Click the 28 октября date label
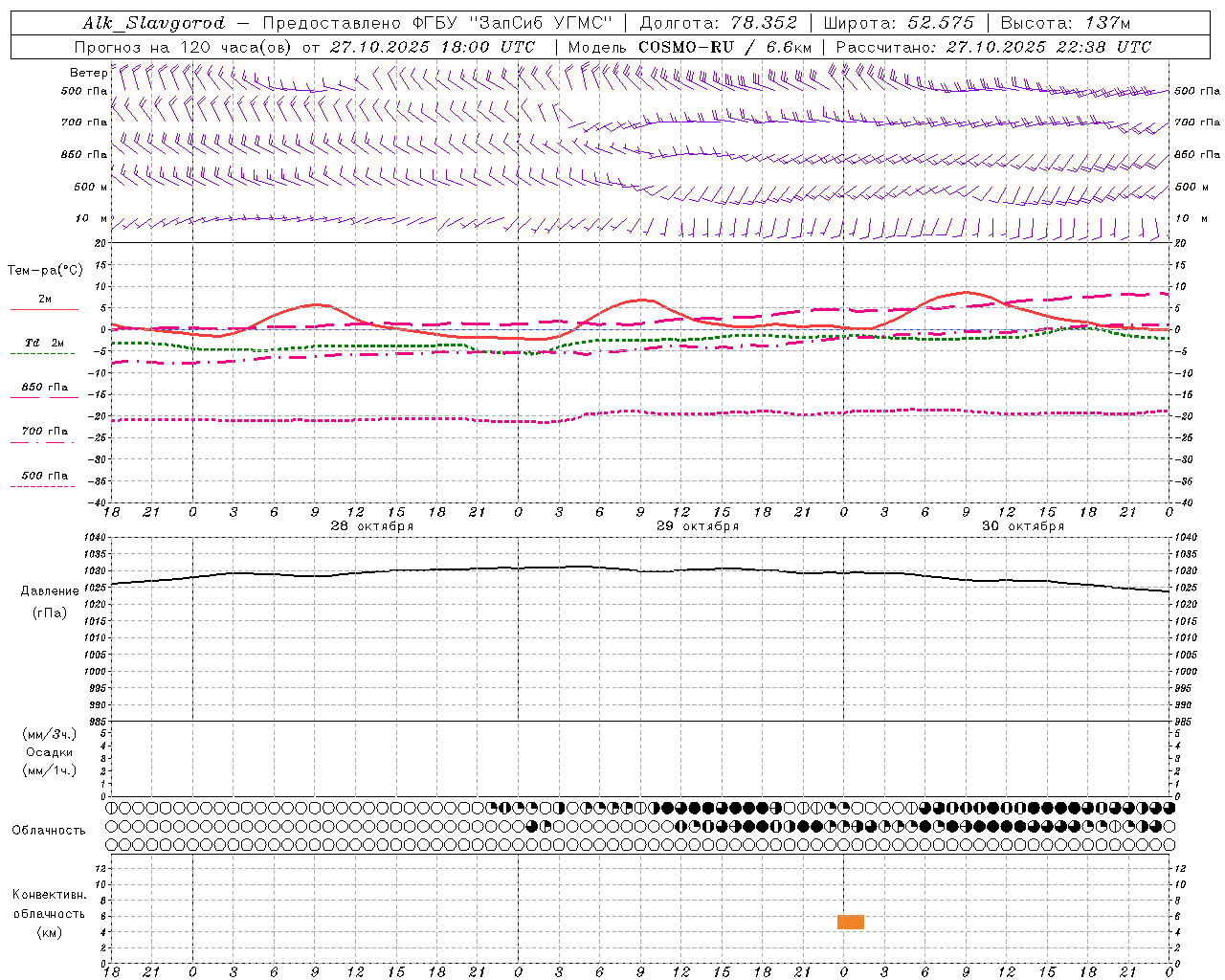This screenshot has width=1225, height=980. 372,526
